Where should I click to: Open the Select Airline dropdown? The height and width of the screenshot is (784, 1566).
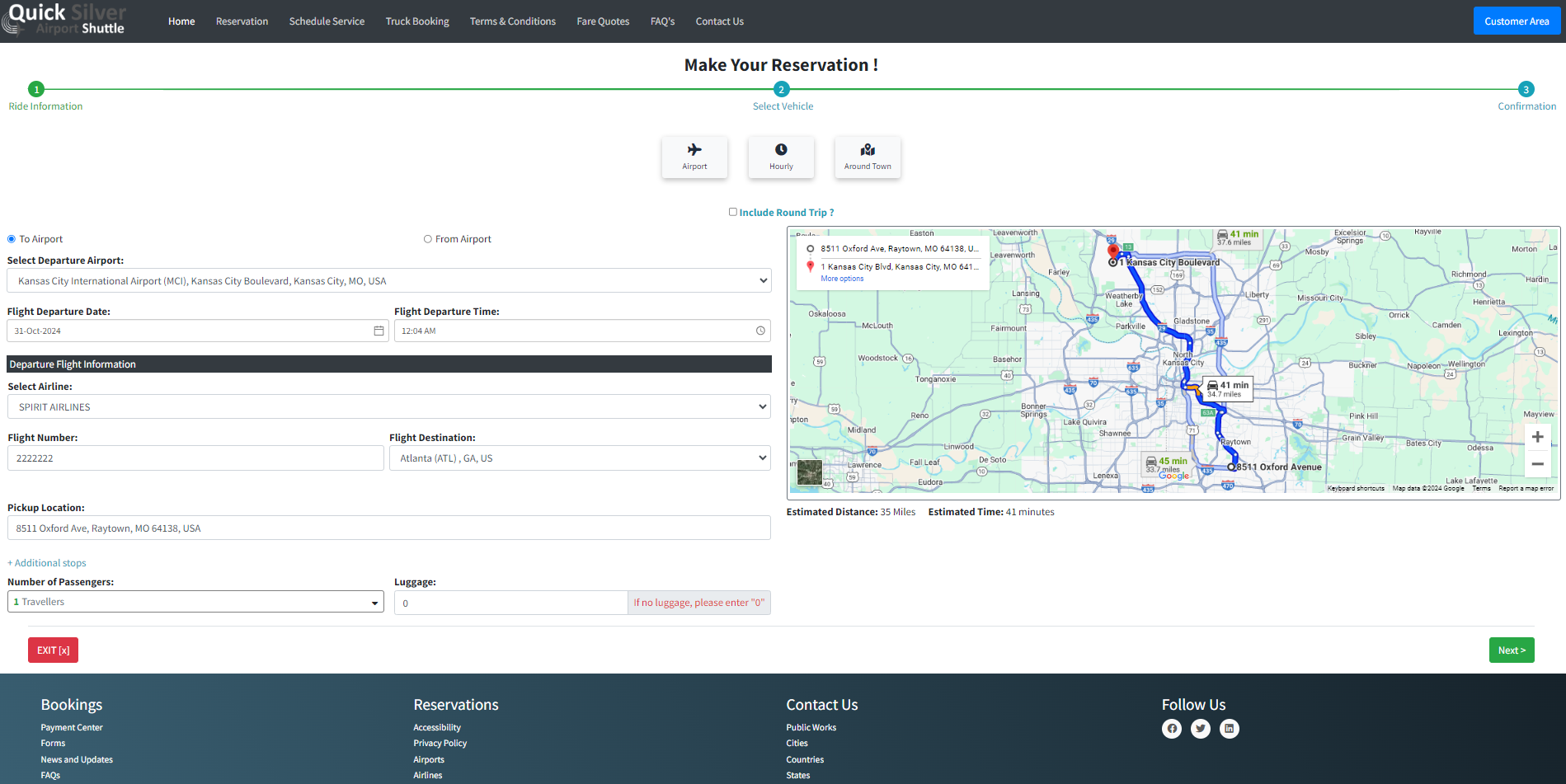point(389,407)
